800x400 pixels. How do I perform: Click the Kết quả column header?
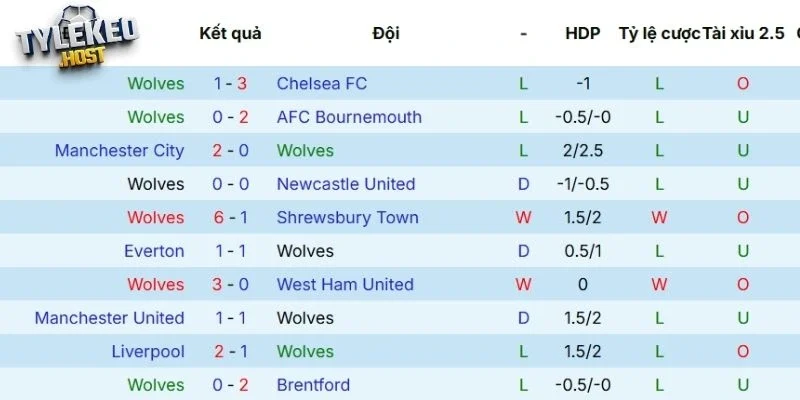pos(230,33)
